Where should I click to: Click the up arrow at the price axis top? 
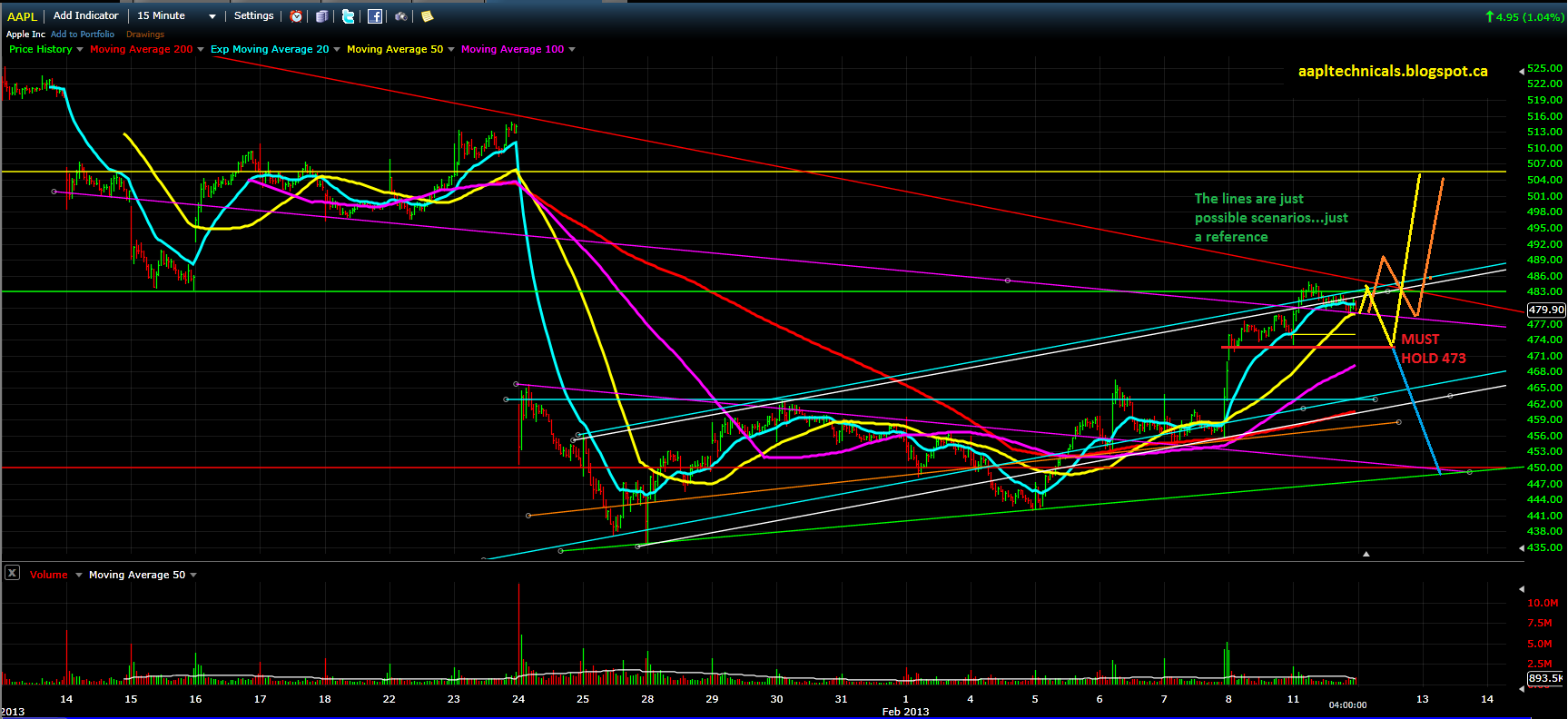[x=1522, y=69]
